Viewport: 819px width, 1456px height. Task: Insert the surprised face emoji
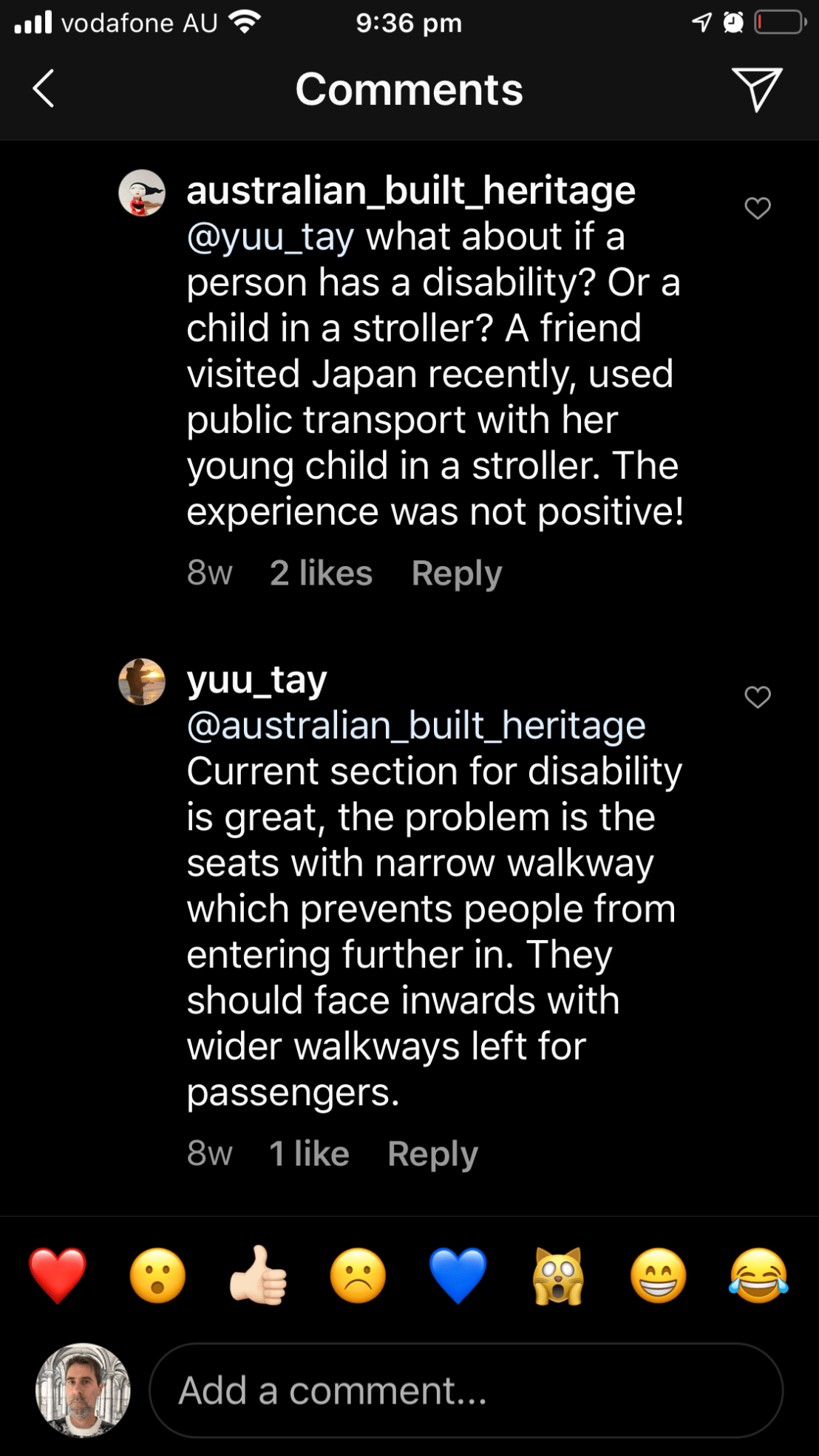pyautogui.click(x=157, y=1276)
